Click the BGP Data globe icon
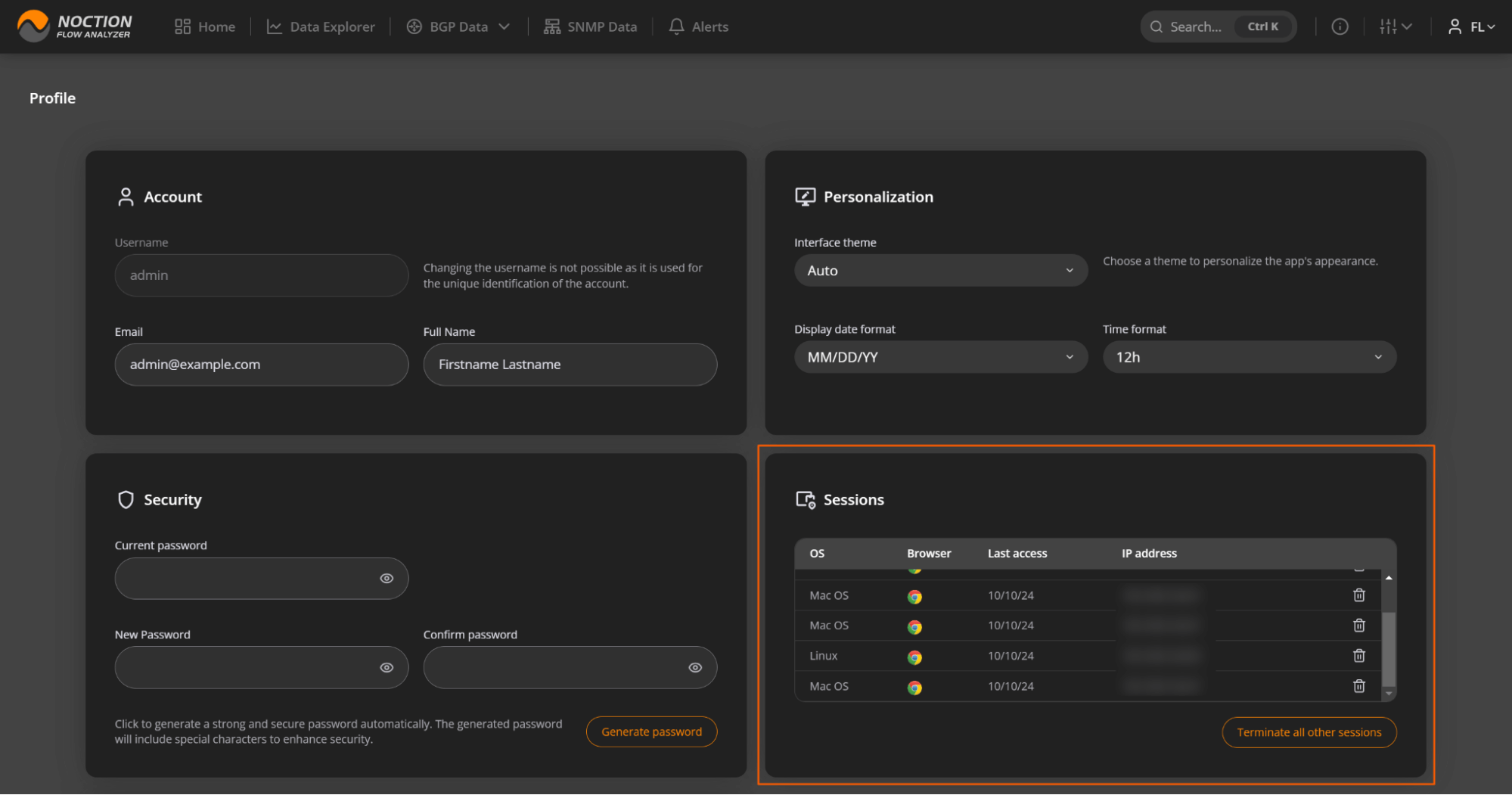1512x795 pixels. tap(414, 26)
